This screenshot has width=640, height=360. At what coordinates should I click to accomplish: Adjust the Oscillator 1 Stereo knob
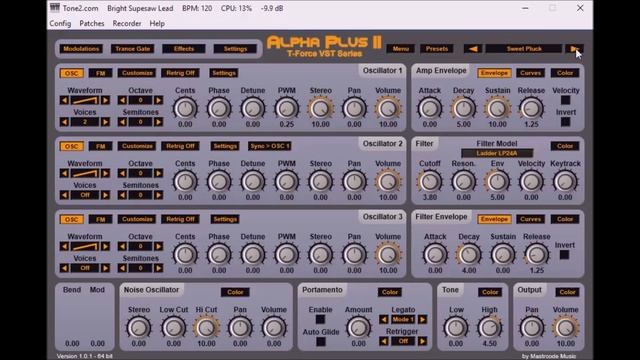(x=320, y=109)
